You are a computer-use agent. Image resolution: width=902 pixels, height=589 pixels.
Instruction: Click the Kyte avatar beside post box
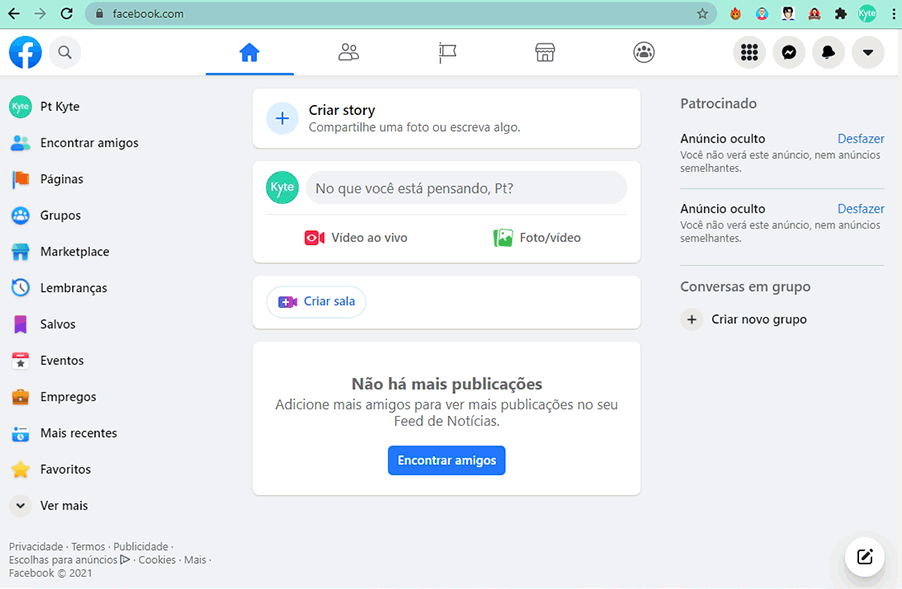(282, 188)
